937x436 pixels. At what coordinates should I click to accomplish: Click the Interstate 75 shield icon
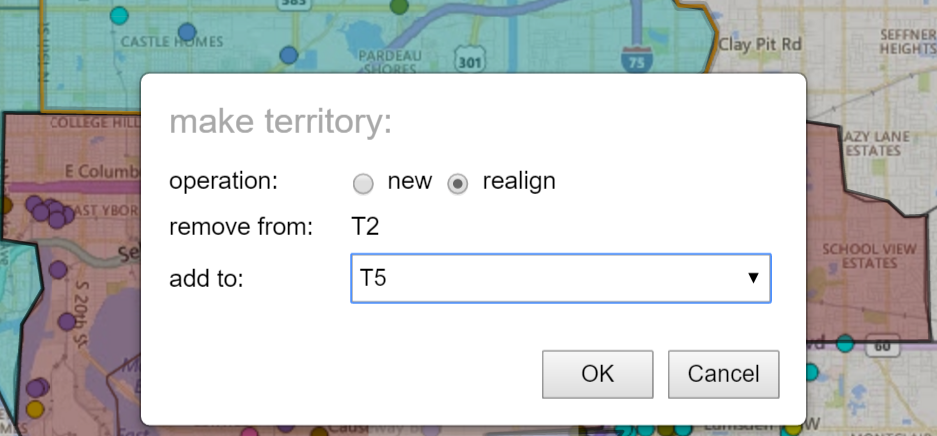tap(636, 58)
